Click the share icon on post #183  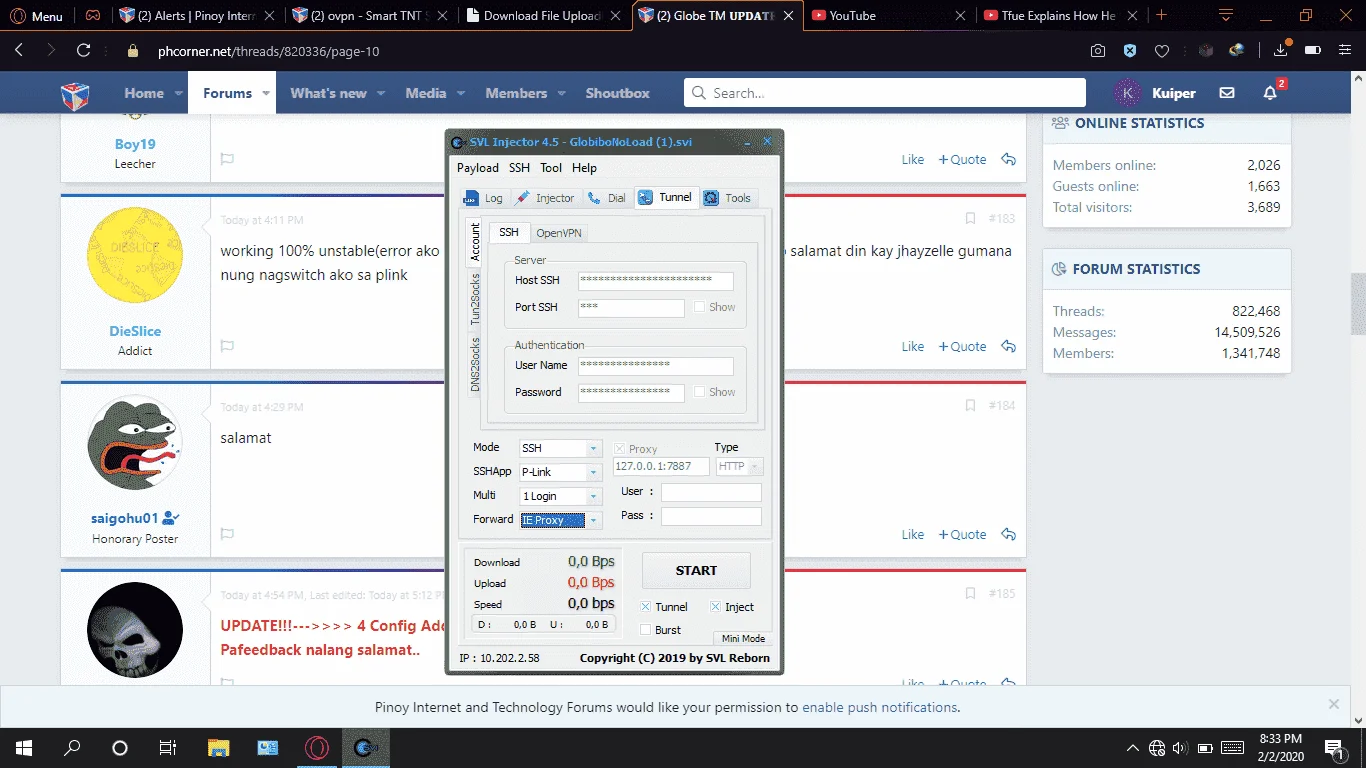[1008, 346]
